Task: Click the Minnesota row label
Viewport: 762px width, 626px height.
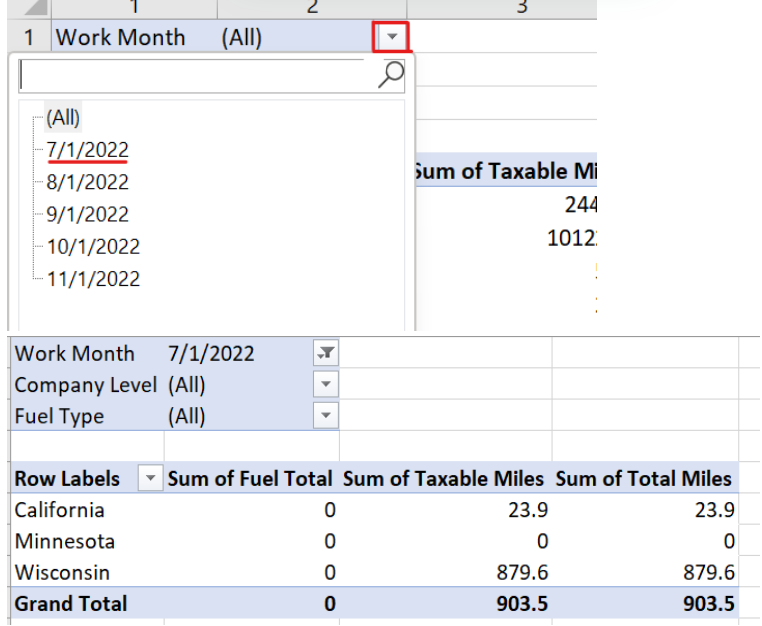Action: 65,541
